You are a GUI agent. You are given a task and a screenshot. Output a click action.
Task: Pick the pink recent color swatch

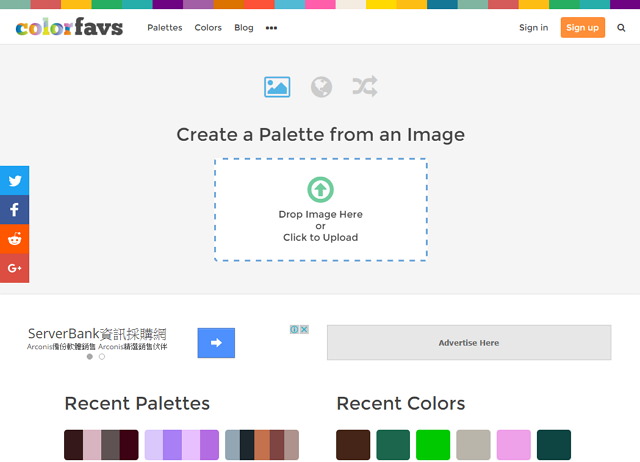coord(513,445)
